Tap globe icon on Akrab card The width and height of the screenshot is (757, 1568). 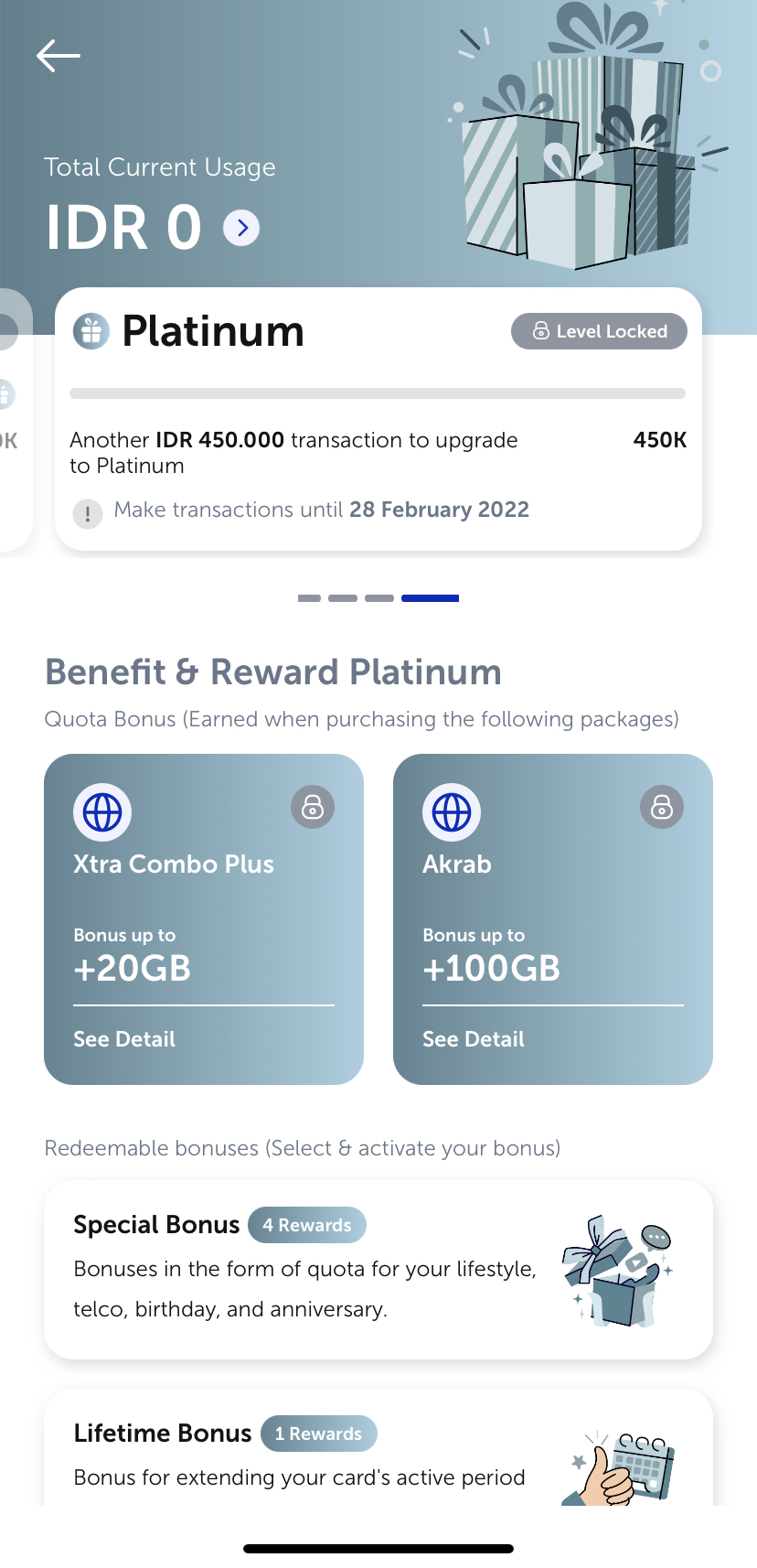[x=452, y=811]
